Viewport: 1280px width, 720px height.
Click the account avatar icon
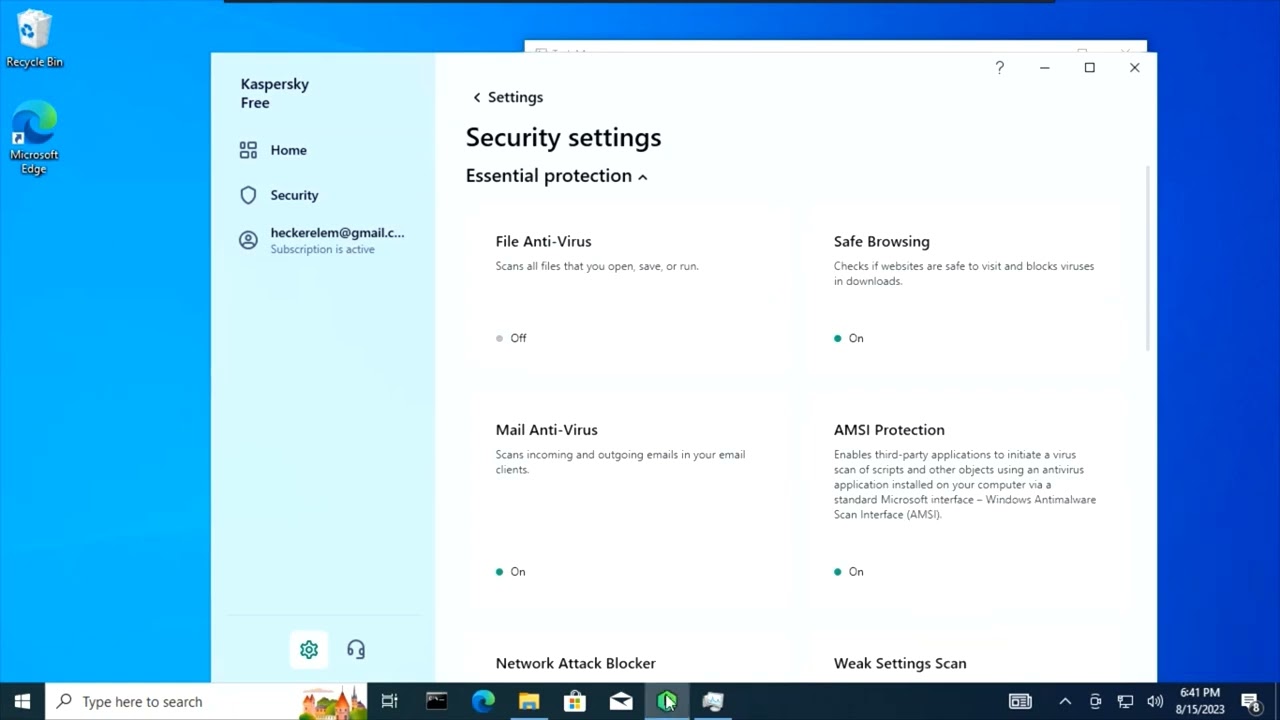click(x=248, y=240)
